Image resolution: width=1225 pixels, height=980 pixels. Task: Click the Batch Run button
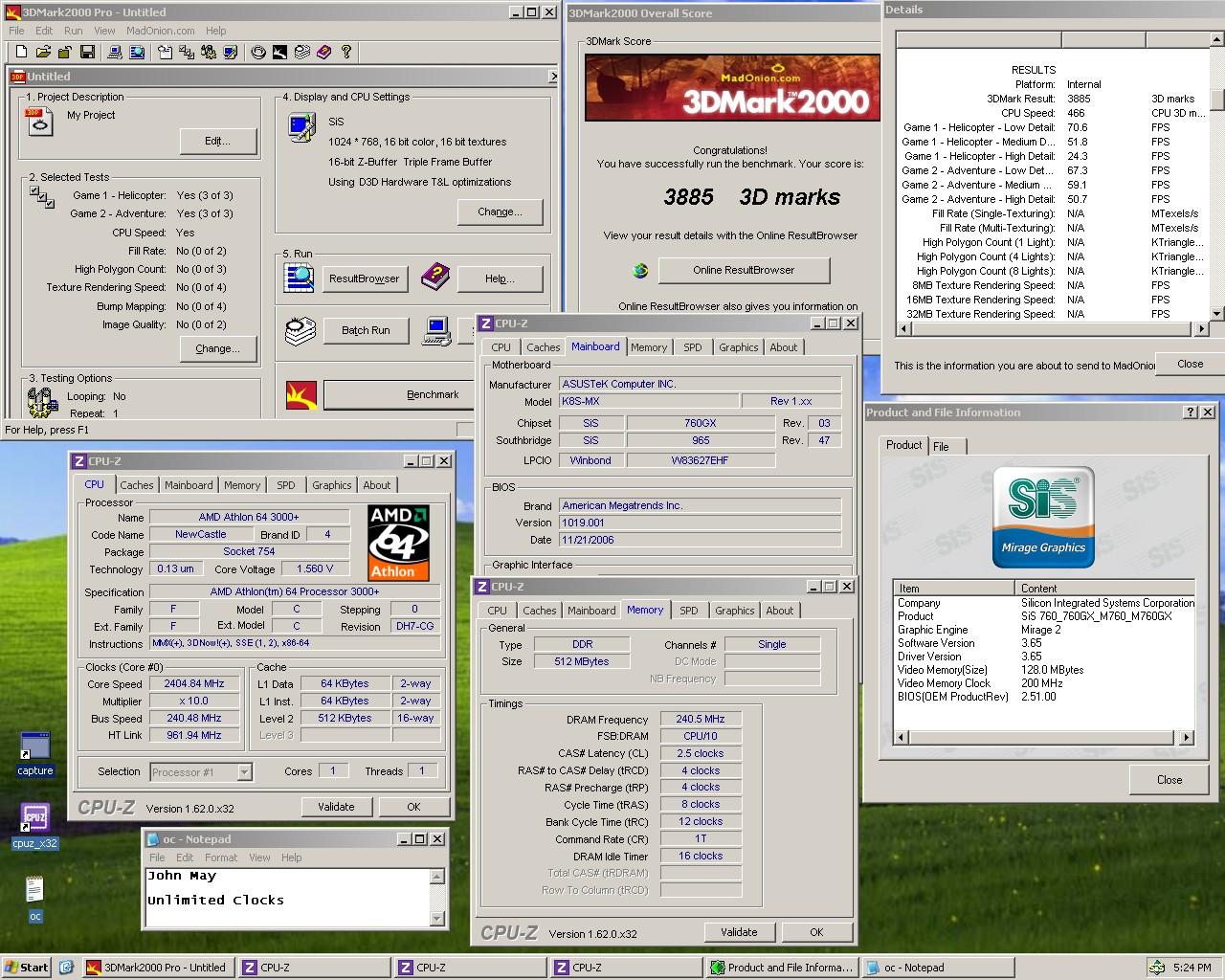click(366, 330)
